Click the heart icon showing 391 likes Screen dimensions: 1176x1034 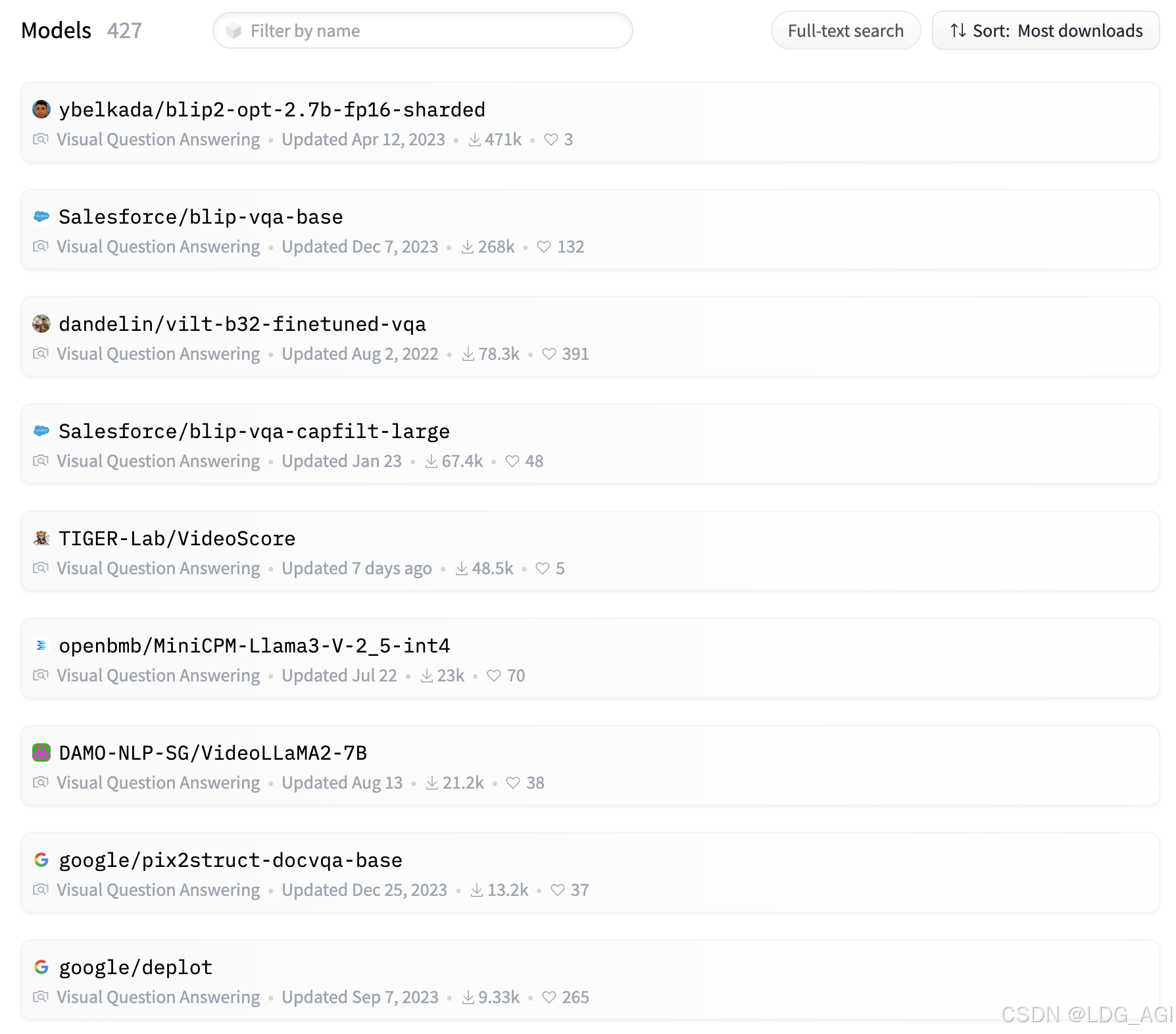(x=549, y=354)
